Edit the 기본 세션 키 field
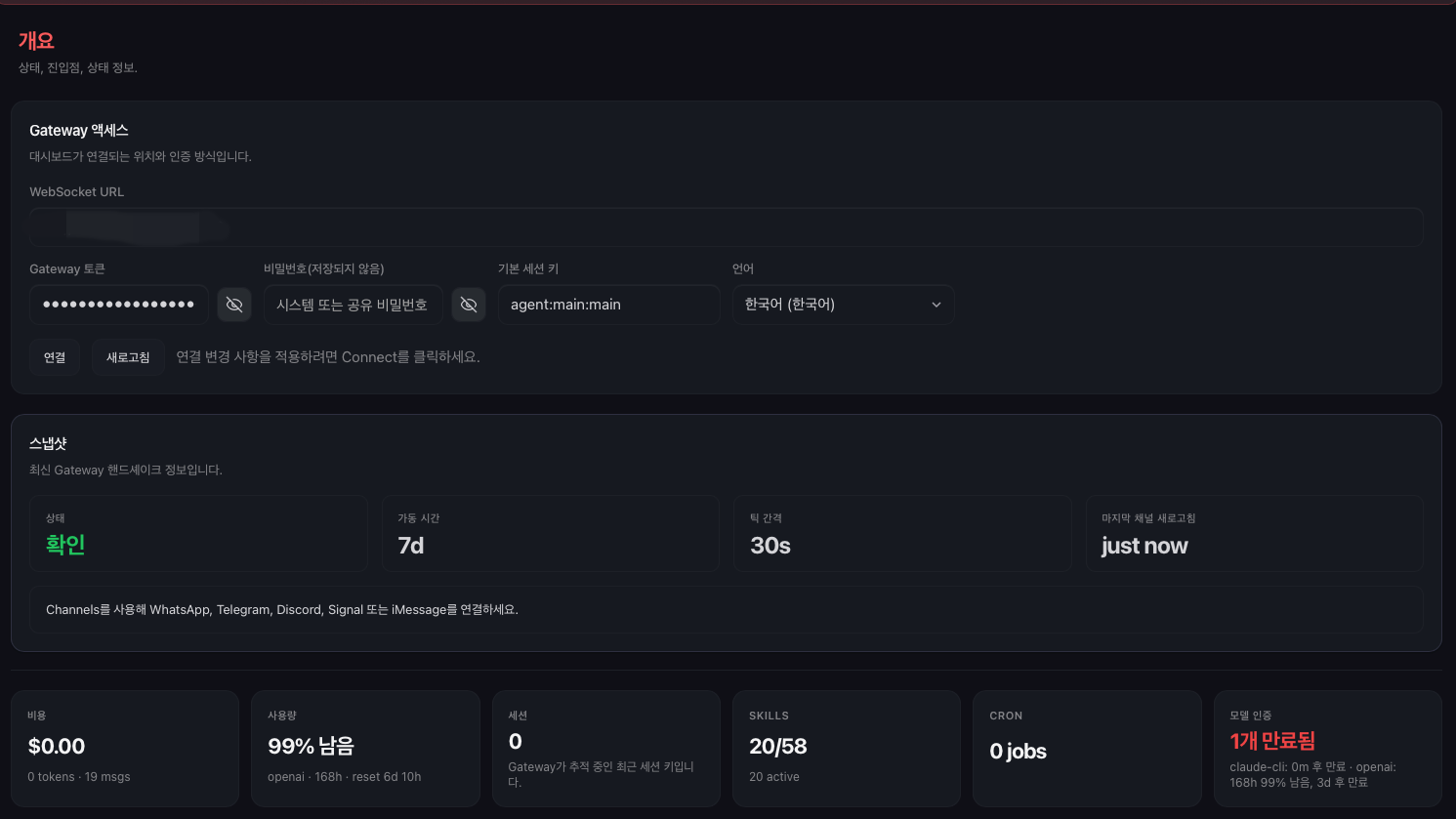 coord(609,305)
